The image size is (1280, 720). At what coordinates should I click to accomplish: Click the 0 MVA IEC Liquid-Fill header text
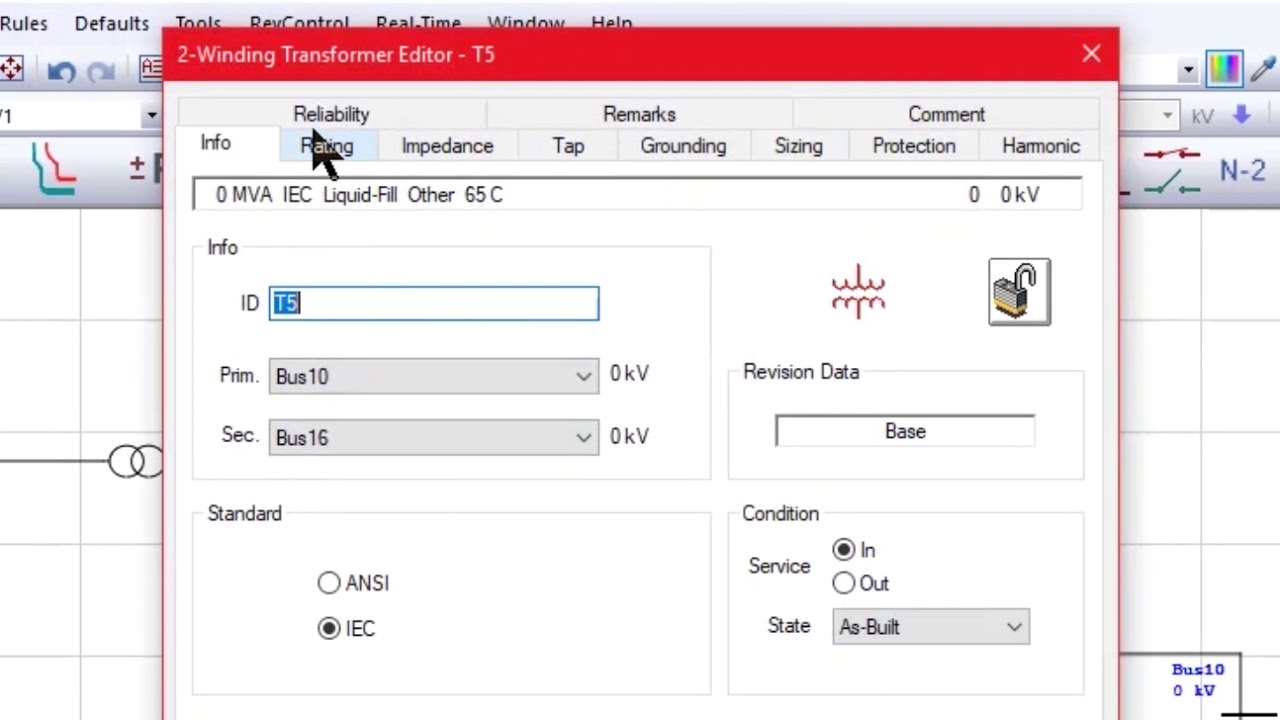(359, 195)
